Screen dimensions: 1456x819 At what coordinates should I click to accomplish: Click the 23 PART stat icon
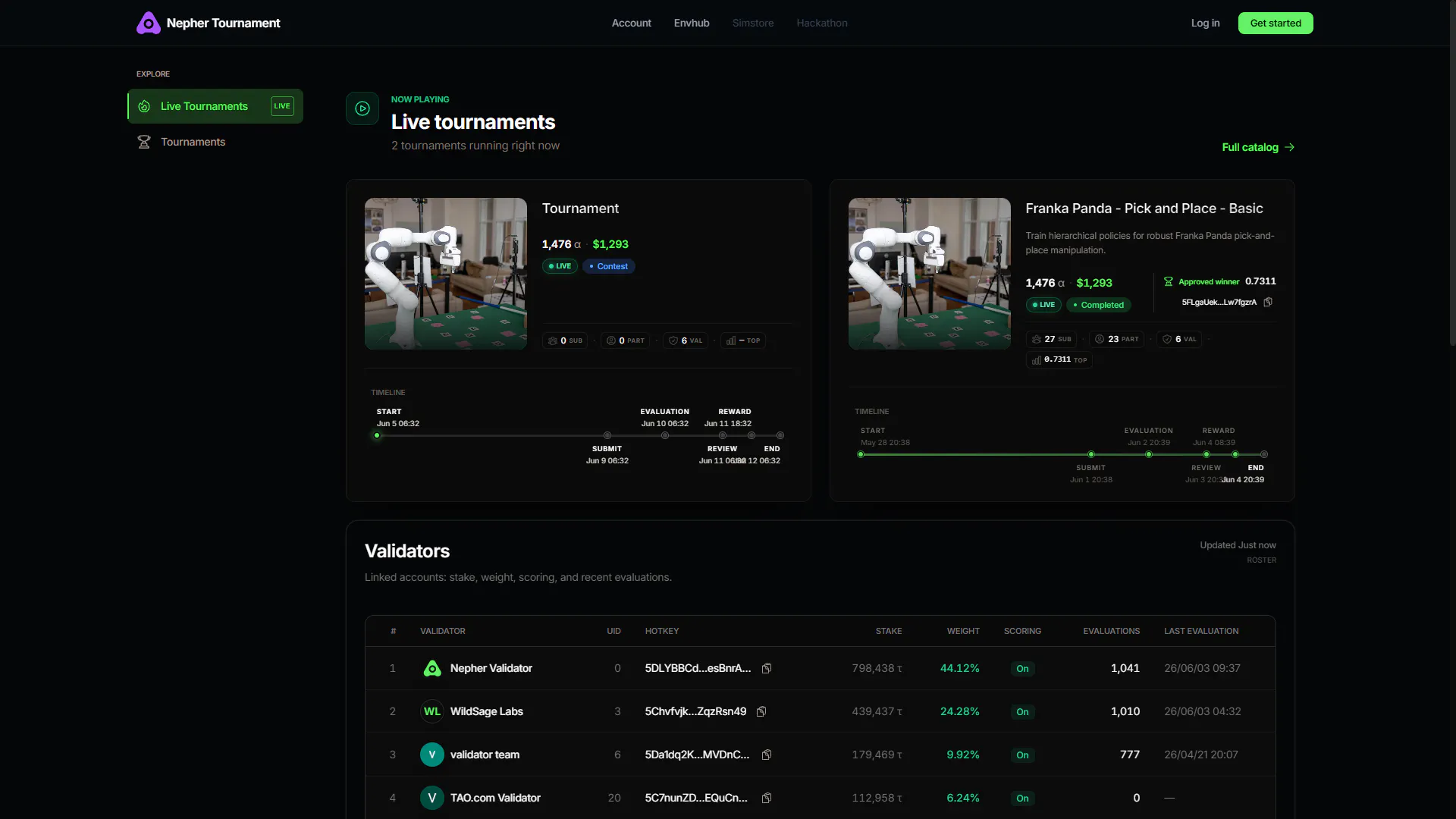[1100, 339]
